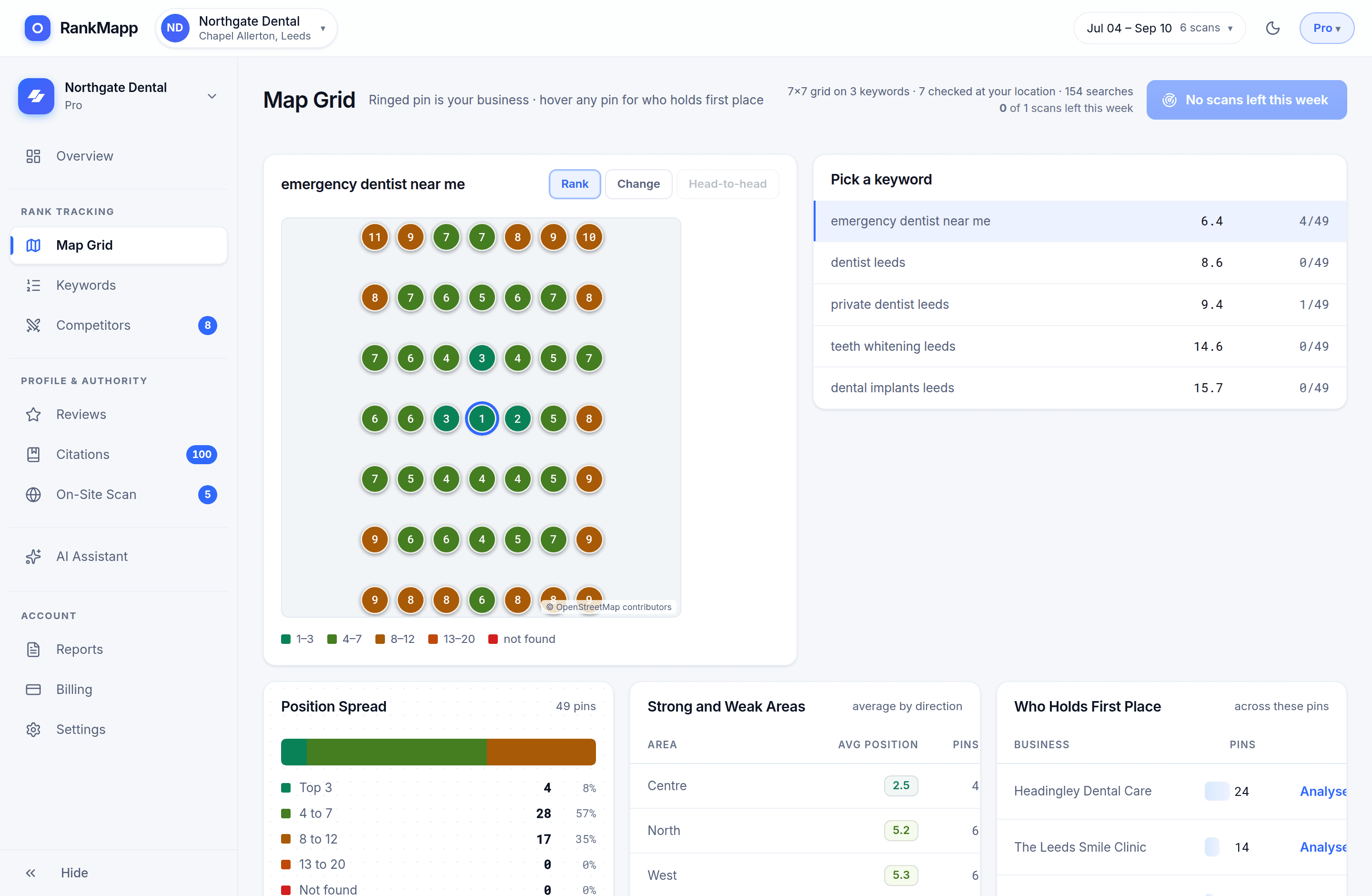Toggle dark mode moon icon

pos(1272,28)
